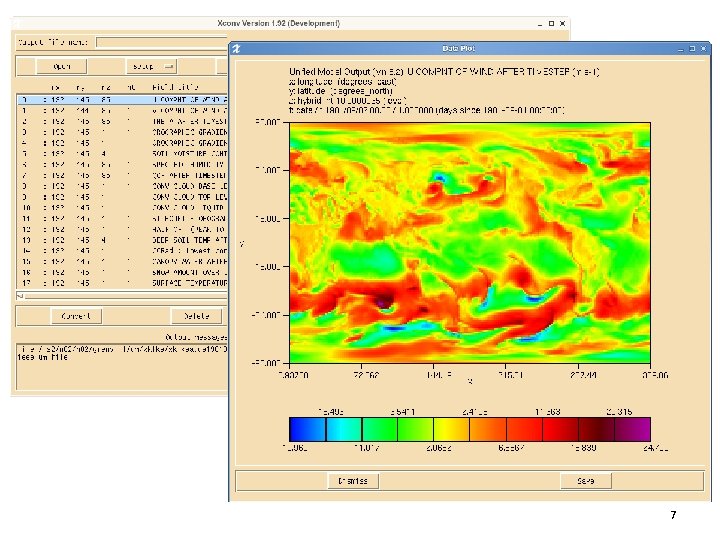
Task: Close the Data Plot window
Action: click(703, 48)
